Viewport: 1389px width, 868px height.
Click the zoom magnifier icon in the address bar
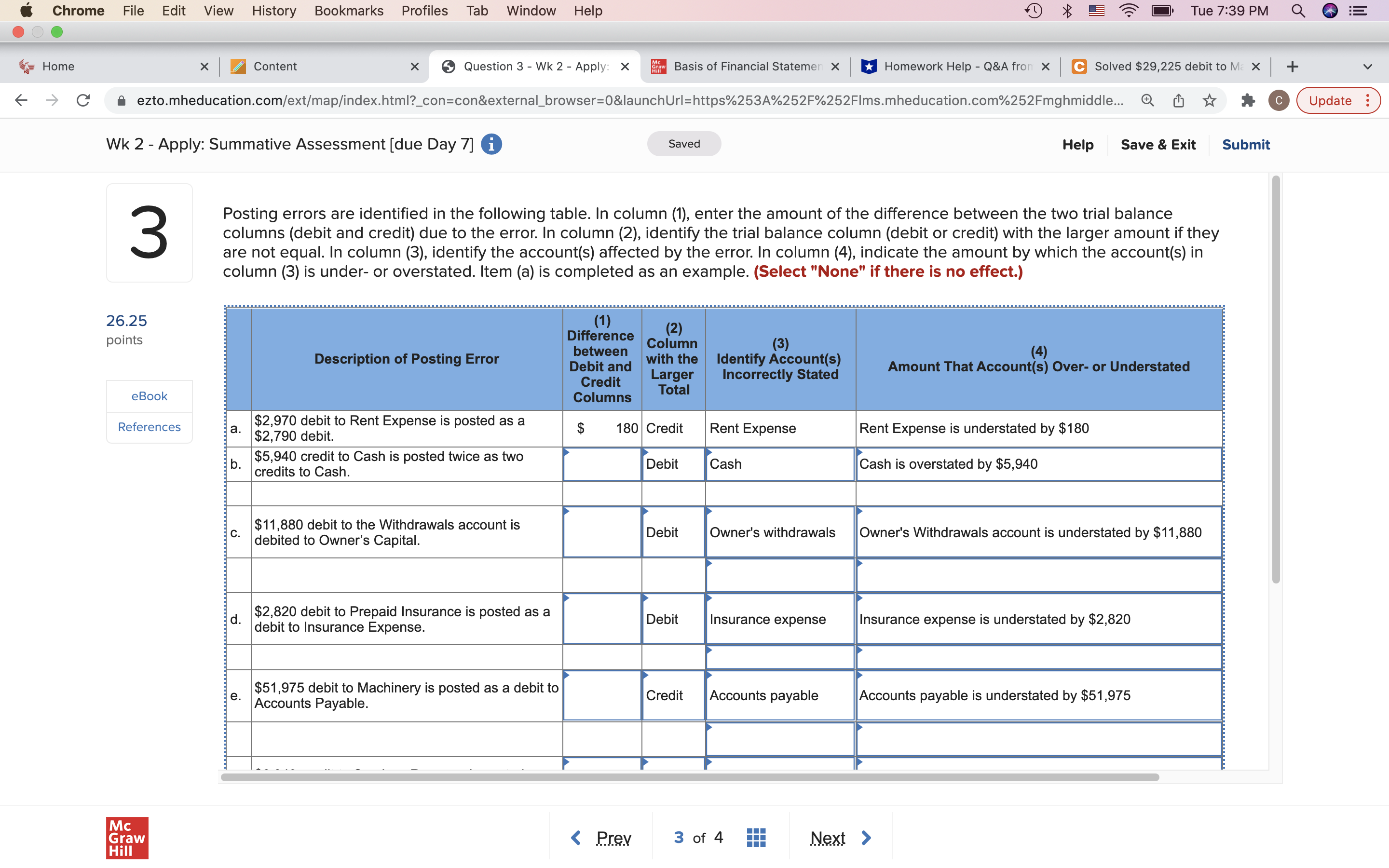pyautogui.click(x=1147, y=100)
